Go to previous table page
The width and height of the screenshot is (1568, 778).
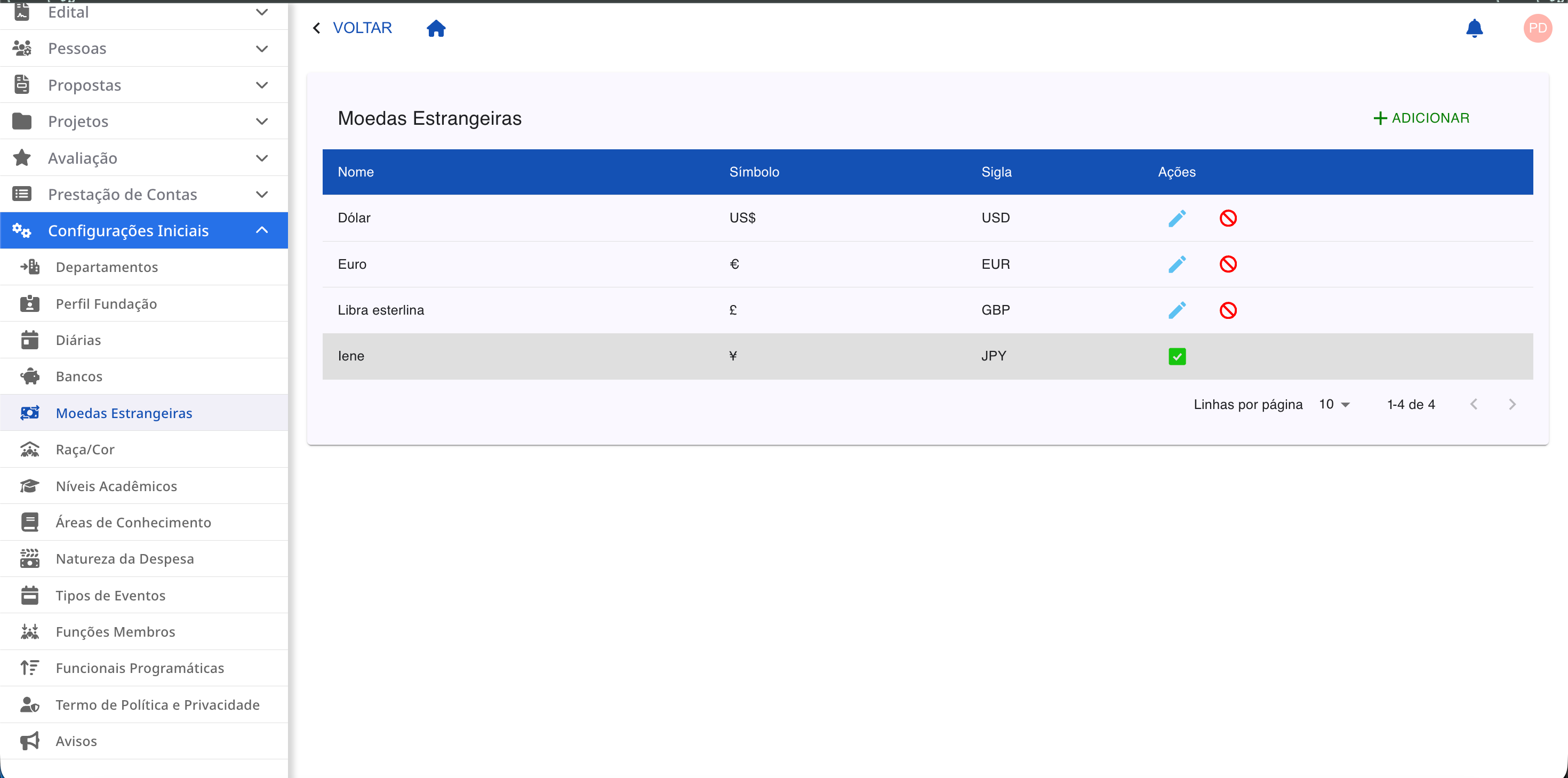pos(1473,404)
